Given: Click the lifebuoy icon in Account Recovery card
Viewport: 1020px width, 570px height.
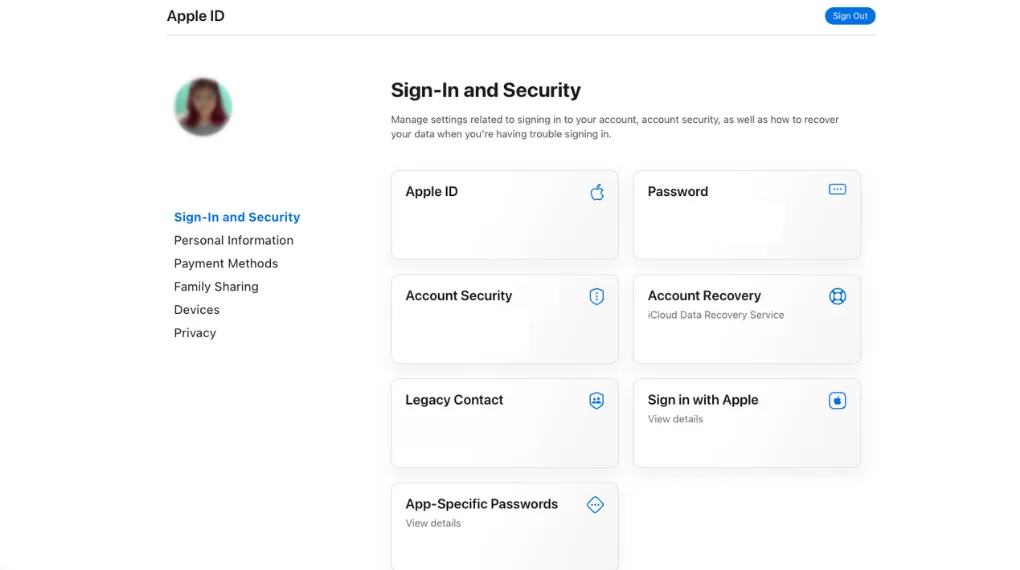Looking at the screenshot, I should pos(837,296).
